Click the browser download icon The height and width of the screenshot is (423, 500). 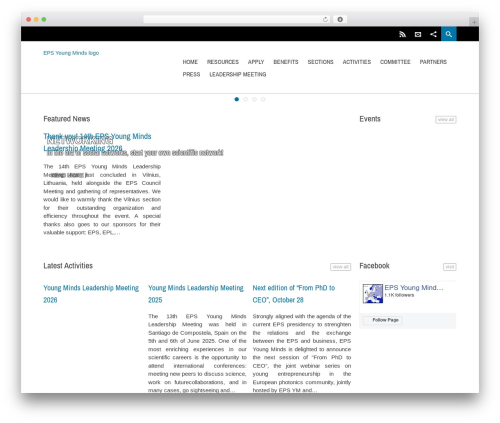[x=340, y=19]
